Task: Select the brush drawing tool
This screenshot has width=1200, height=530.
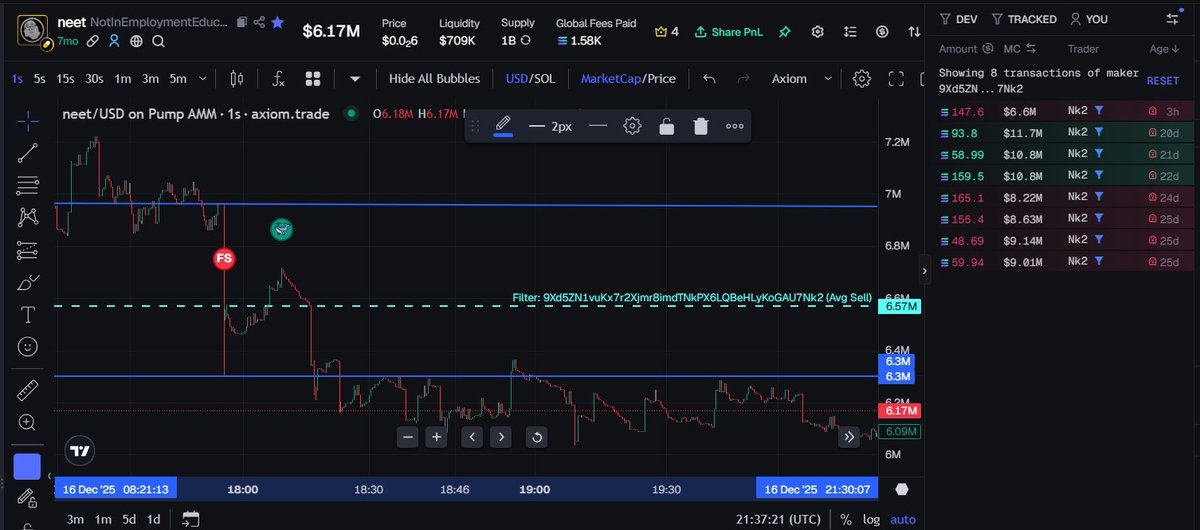Action: [28, 282]
